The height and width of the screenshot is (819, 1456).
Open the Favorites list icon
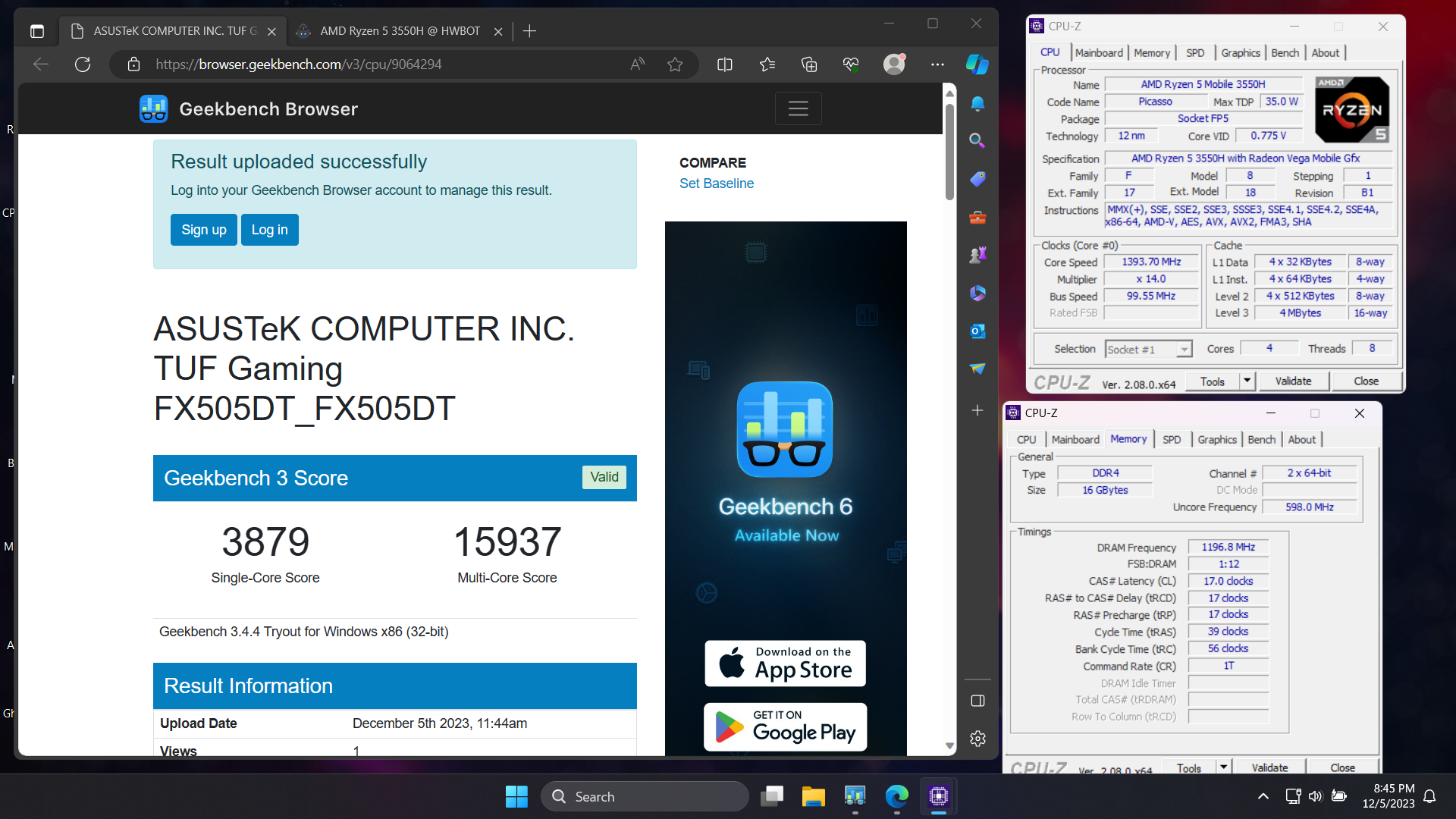click(767, 64)
